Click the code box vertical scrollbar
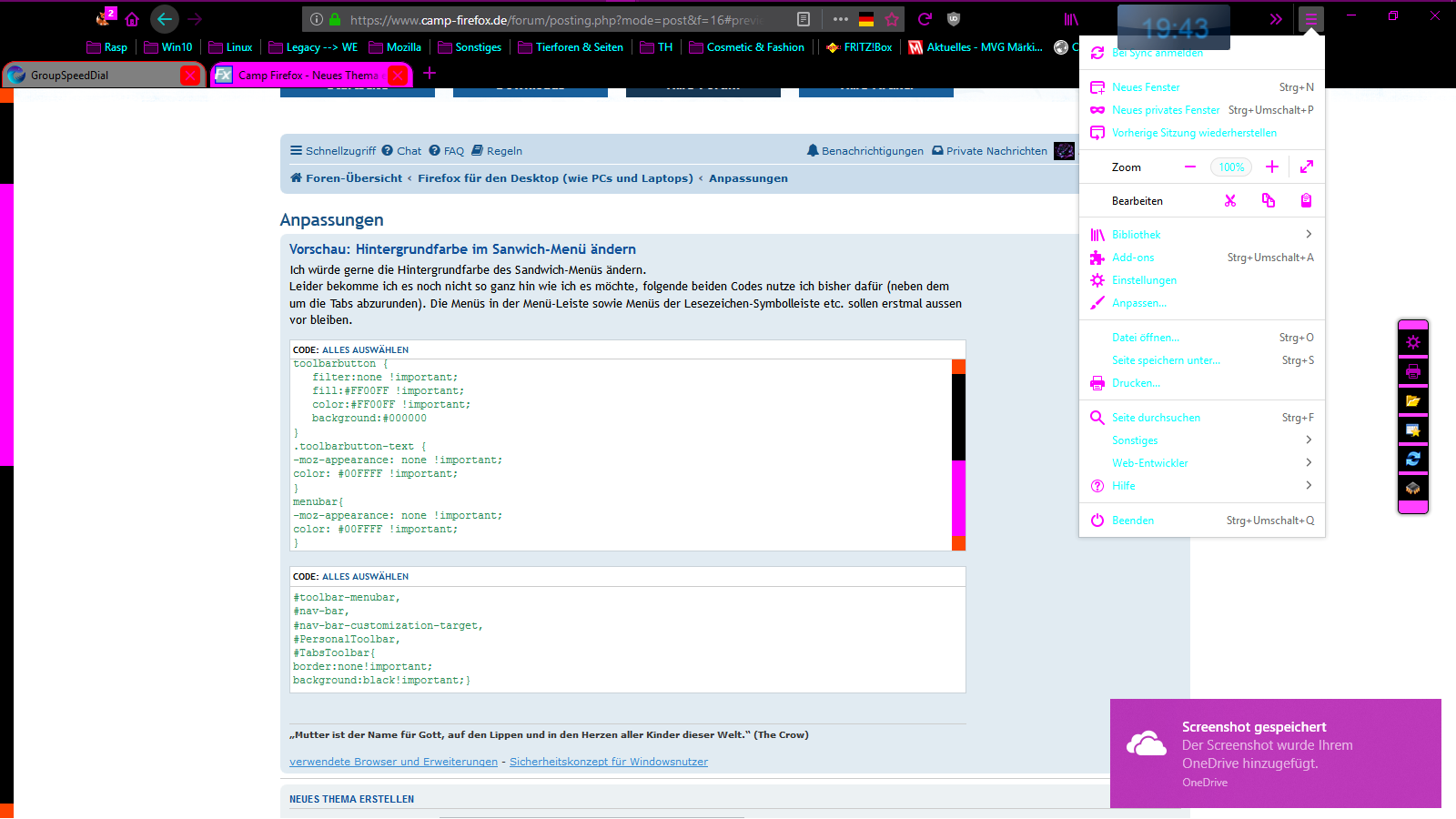Screen dimensions: 1456x819 pos(958,455)
